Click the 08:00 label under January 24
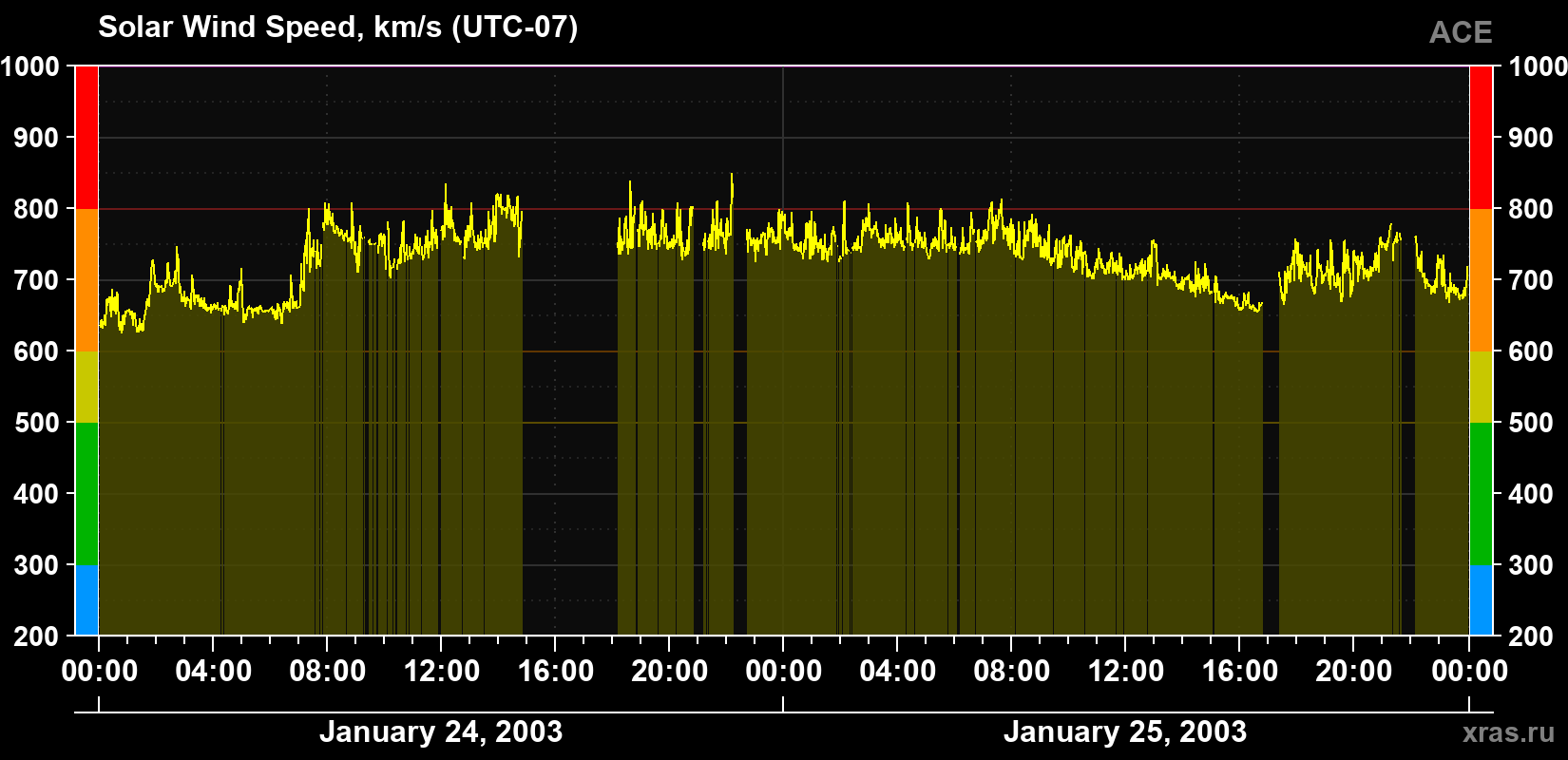 328,672
